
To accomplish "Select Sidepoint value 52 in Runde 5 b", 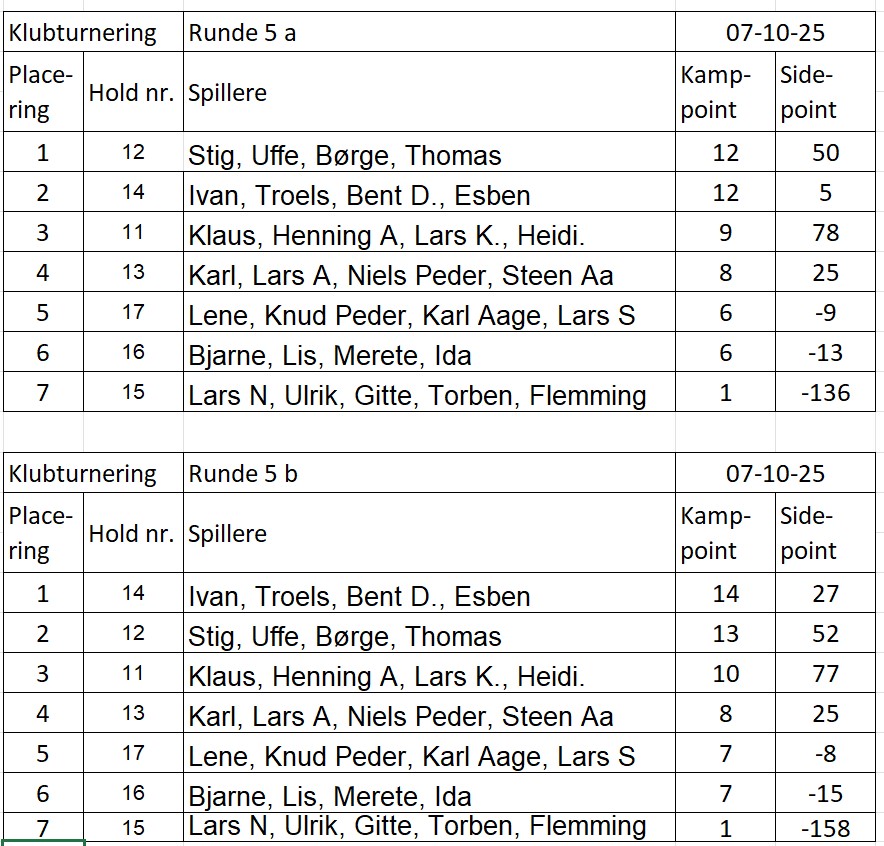I will 825,633.
